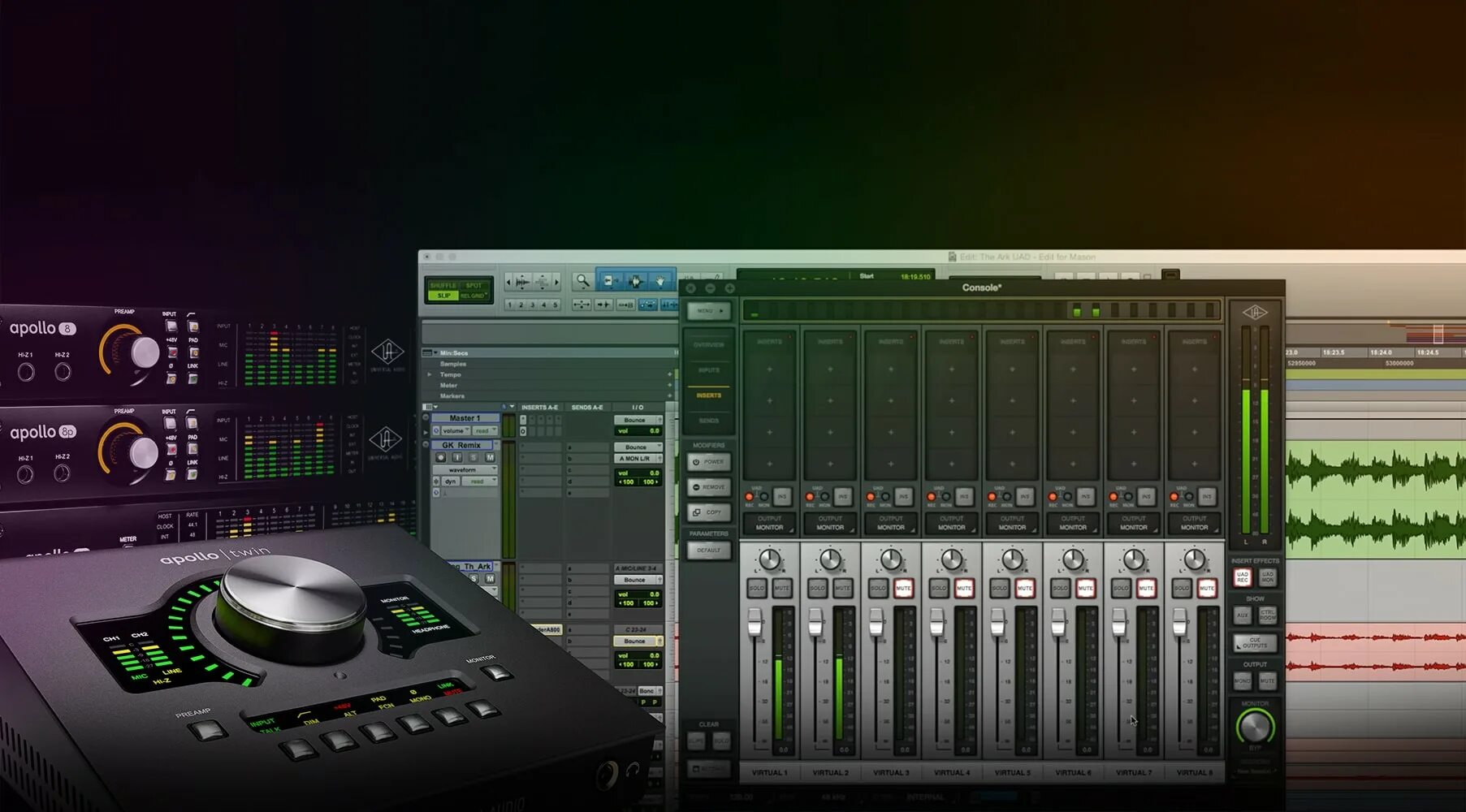
Task: Open Master 1 volume view selector
Action: [x=456, y=430]
